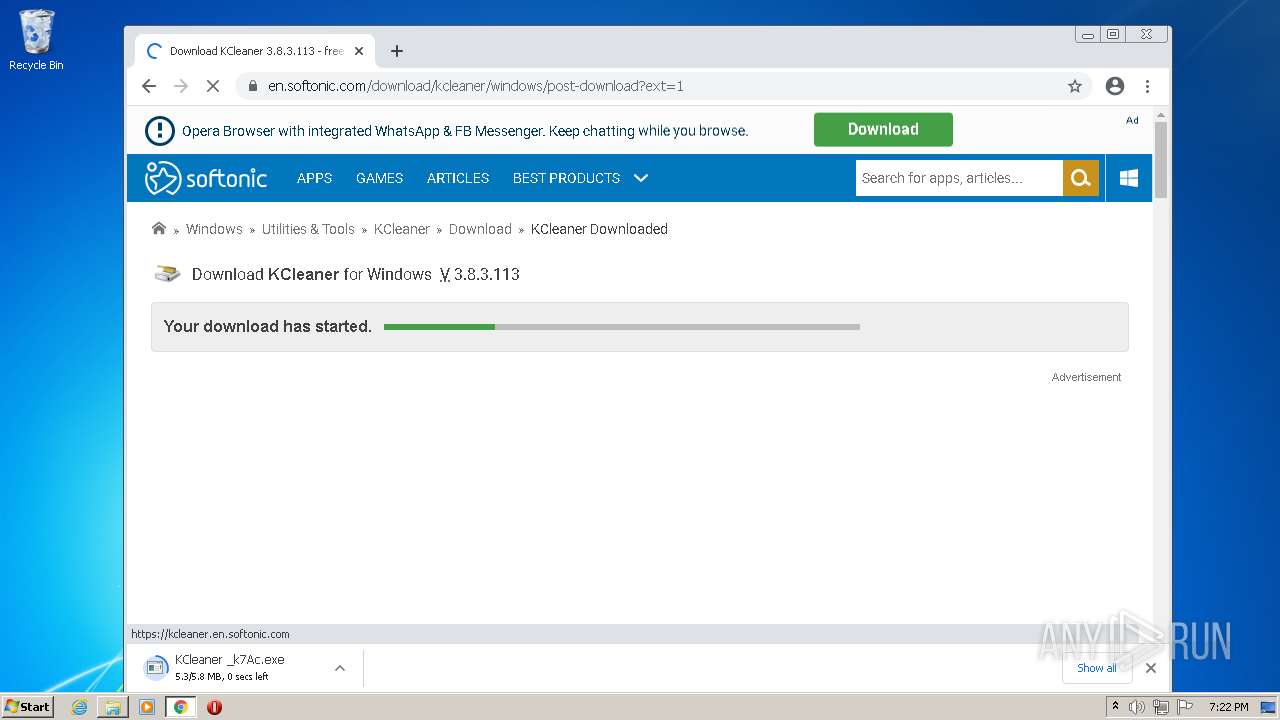The height and width of the screenshot is (720, 1280).
Task: Click the KCleaner app icon beside title
Action: coord(167,274)
